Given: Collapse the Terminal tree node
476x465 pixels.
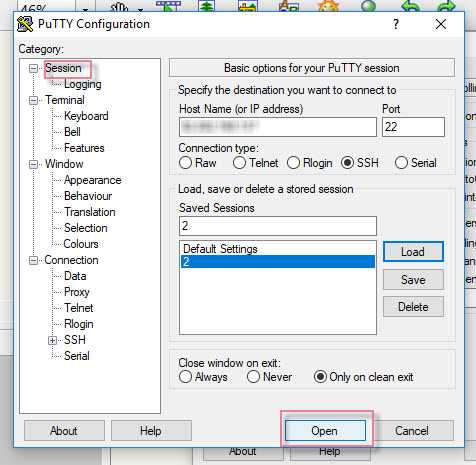Looking at the screenshot, I should (x=33, y=100).
